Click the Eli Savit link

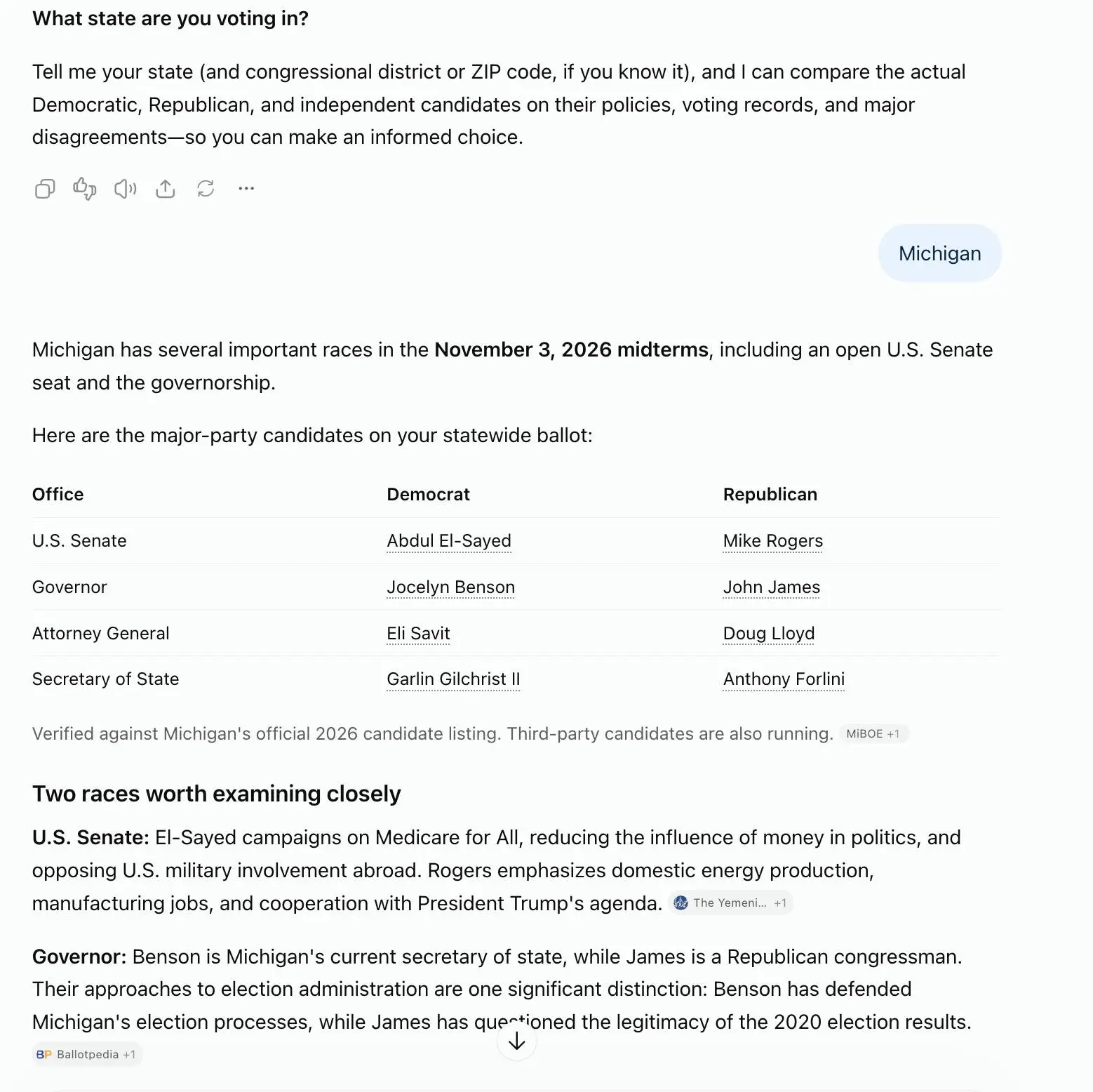tap(418, 634)
